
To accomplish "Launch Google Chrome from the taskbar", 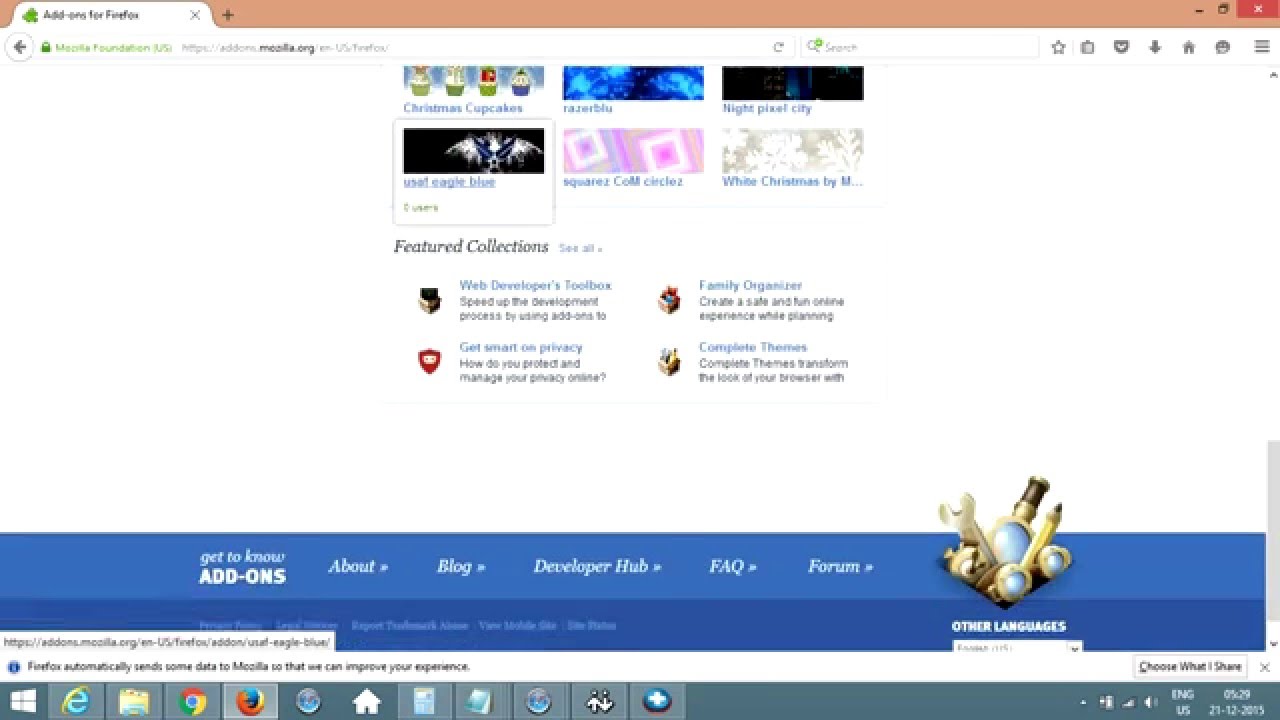I will tap(192, 702).
